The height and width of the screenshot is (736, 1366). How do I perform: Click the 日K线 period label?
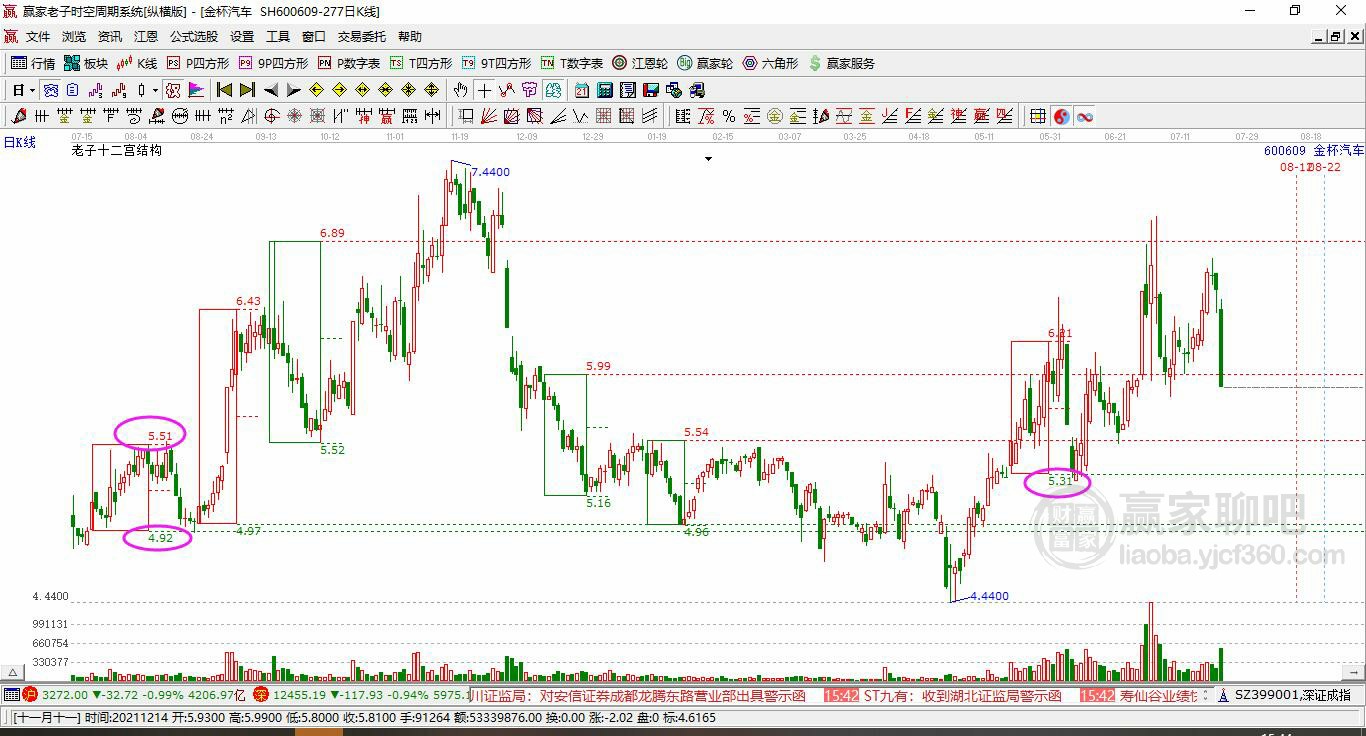(19, 143)
